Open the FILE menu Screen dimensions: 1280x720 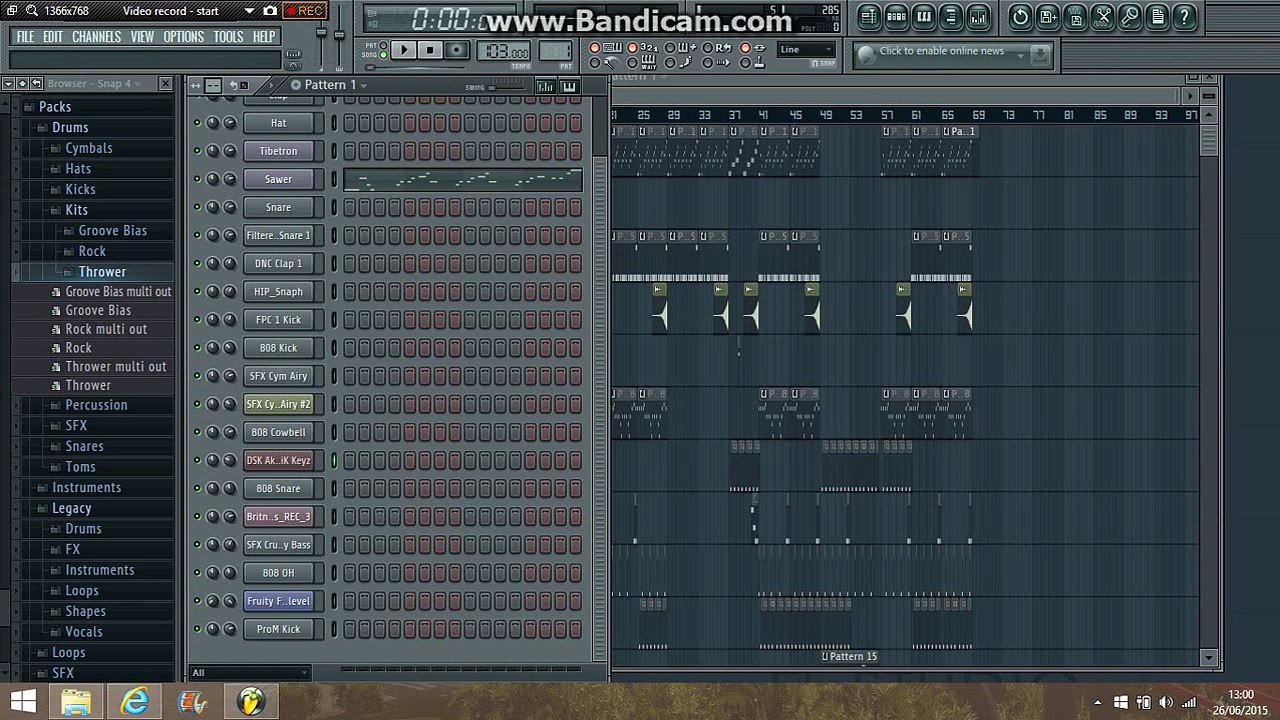25,37
